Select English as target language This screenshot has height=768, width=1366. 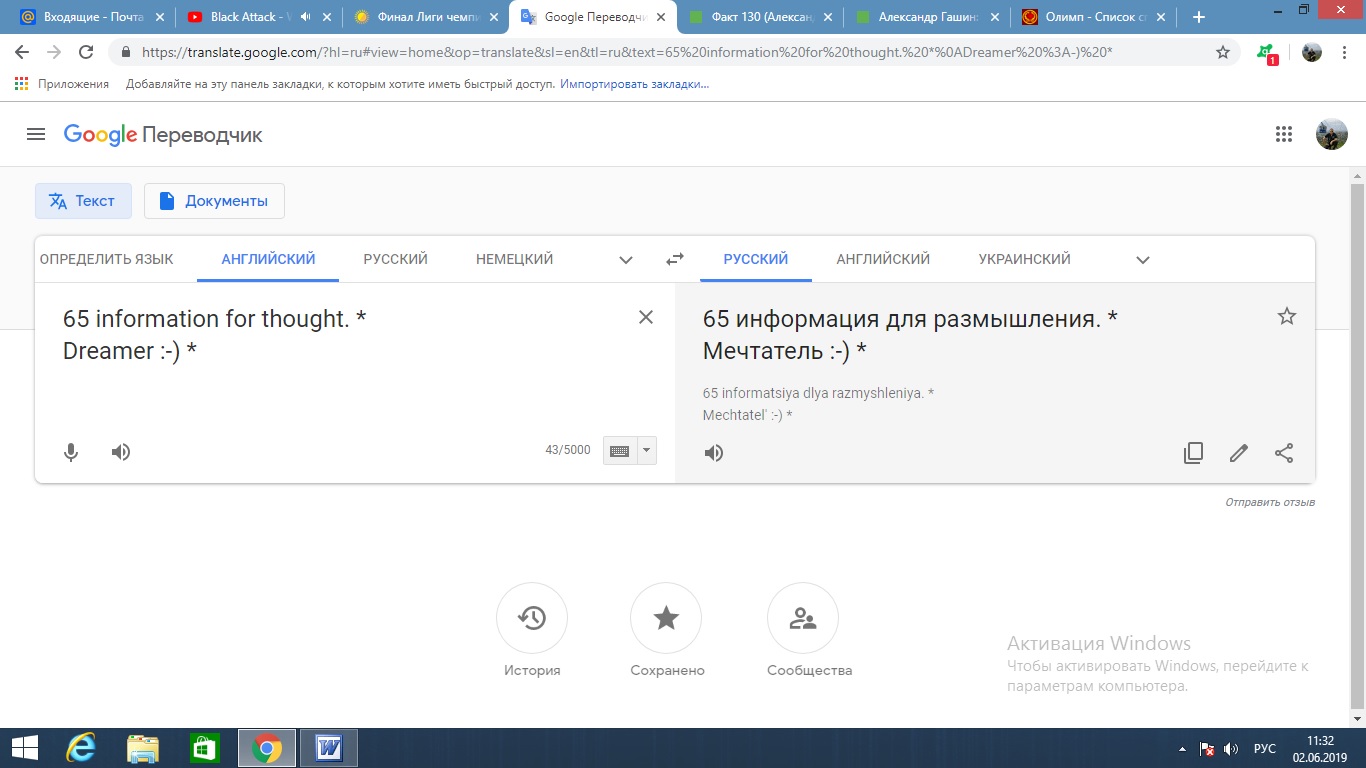pos(883,259)
